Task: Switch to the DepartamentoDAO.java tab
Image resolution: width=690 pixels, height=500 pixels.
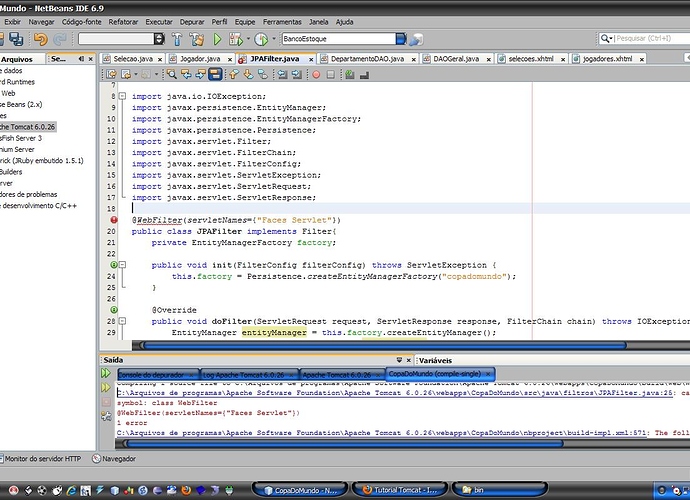Action: tap(365, 59)
